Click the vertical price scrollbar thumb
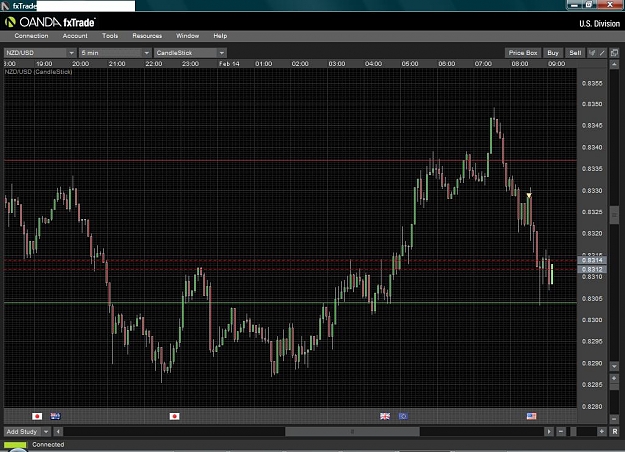 (x=614, y=215)
